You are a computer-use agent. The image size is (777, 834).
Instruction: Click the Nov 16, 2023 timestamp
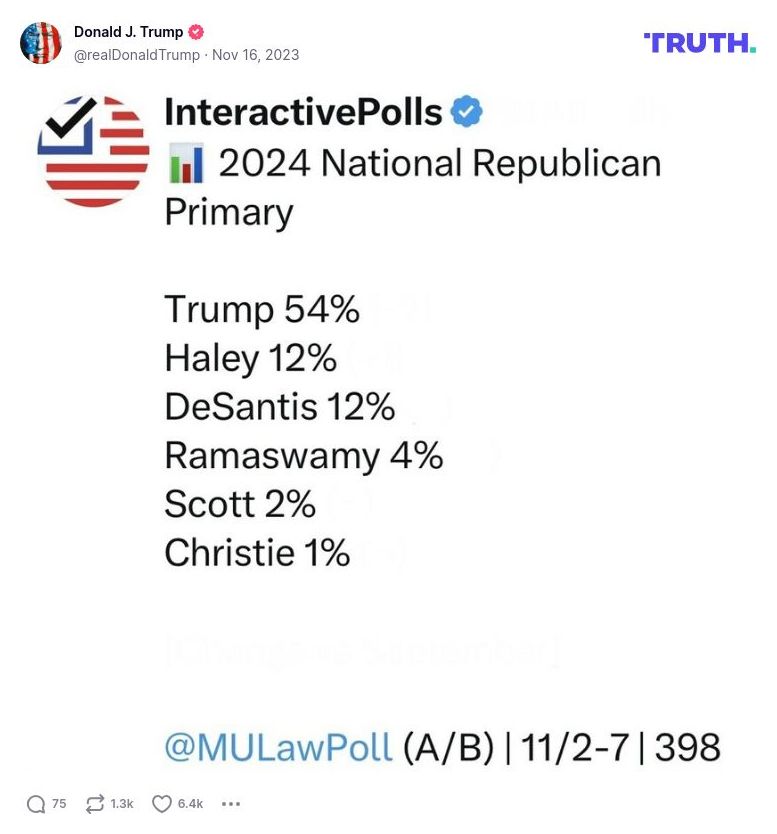pyautogui.click(x=257, y=56)
